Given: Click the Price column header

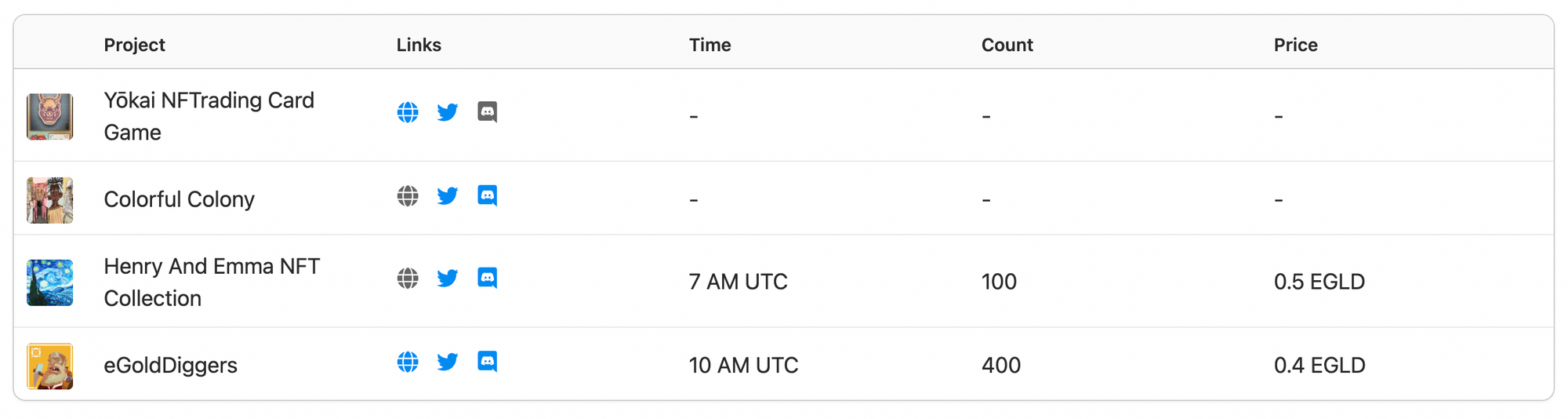Looking at the screenshot, I should point(1296,45).
